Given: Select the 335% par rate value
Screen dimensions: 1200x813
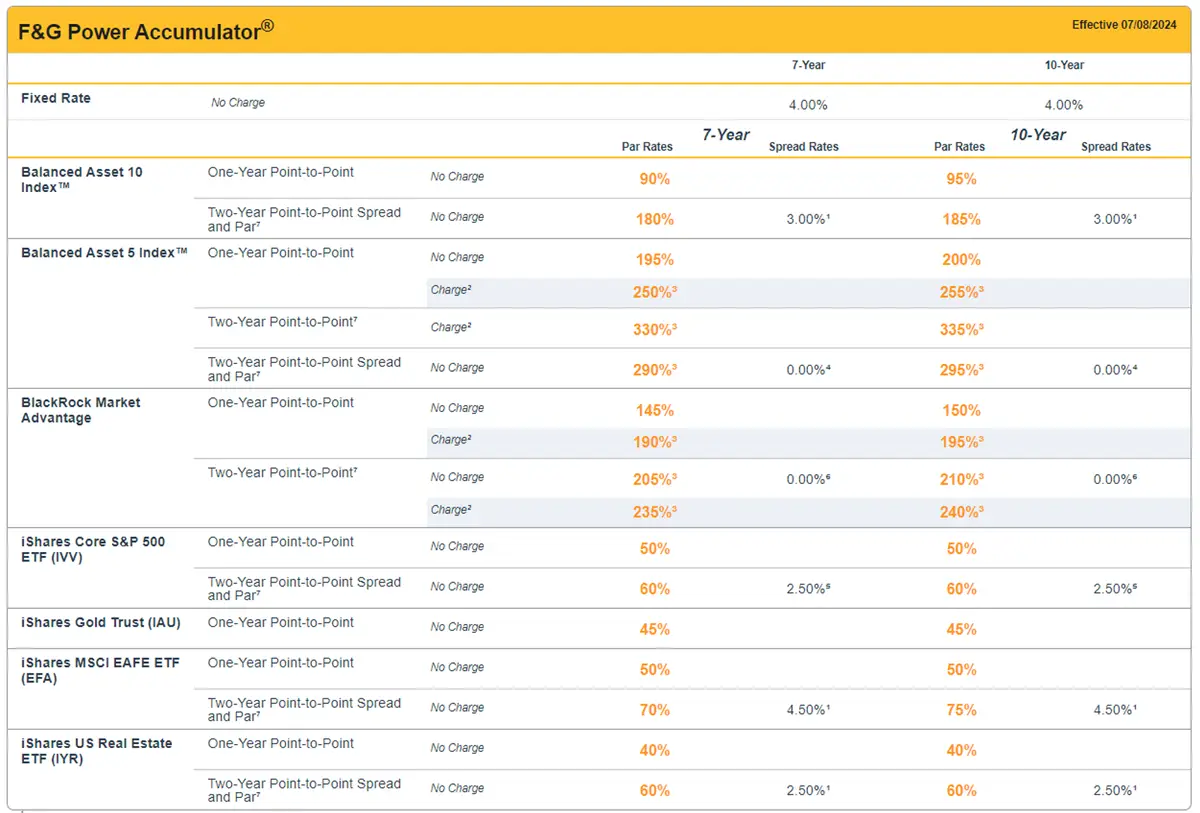Looking at the screenshot, I should point(963,330).
